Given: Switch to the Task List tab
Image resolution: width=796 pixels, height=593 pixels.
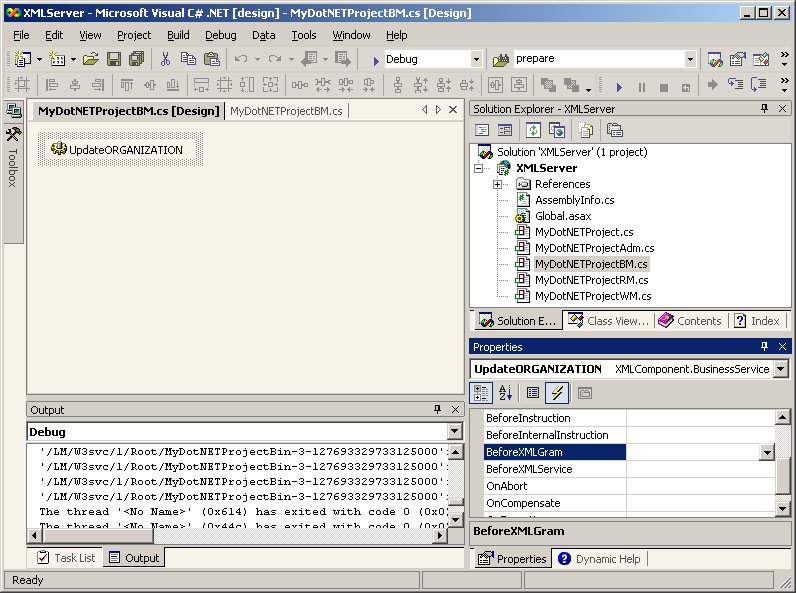Looking at the screenshot, I should 66,558.
